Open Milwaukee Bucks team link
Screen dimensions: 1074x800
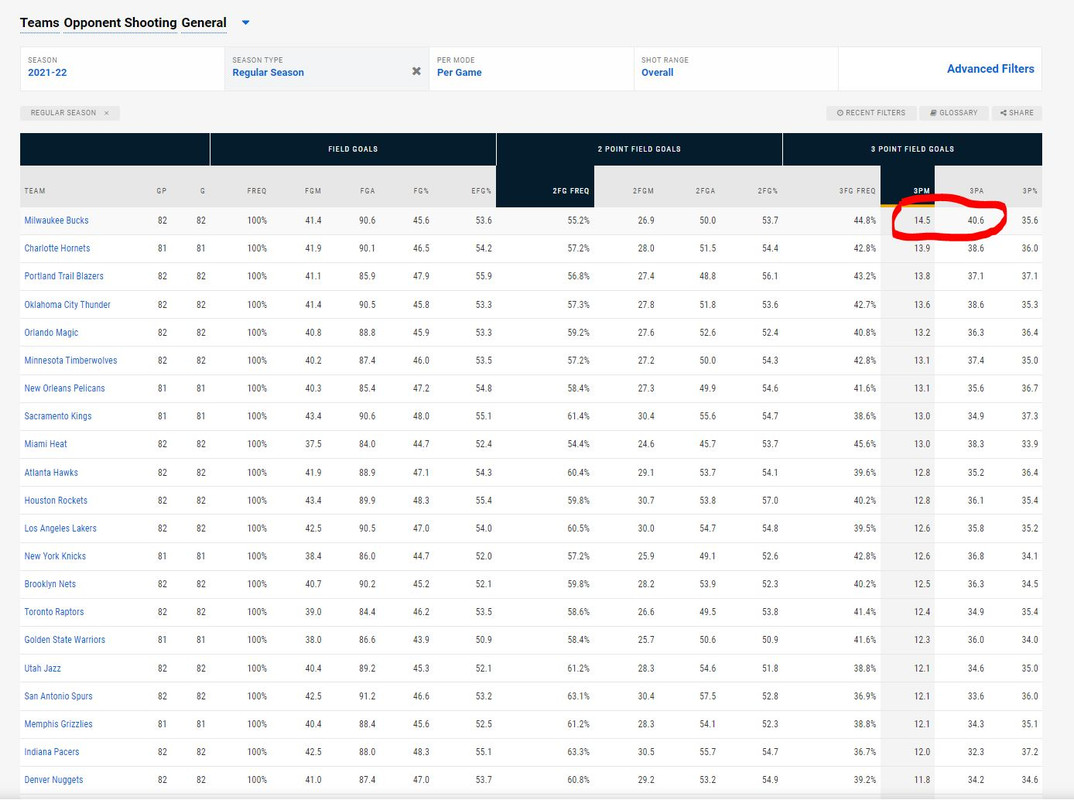[x=56, y=221]
